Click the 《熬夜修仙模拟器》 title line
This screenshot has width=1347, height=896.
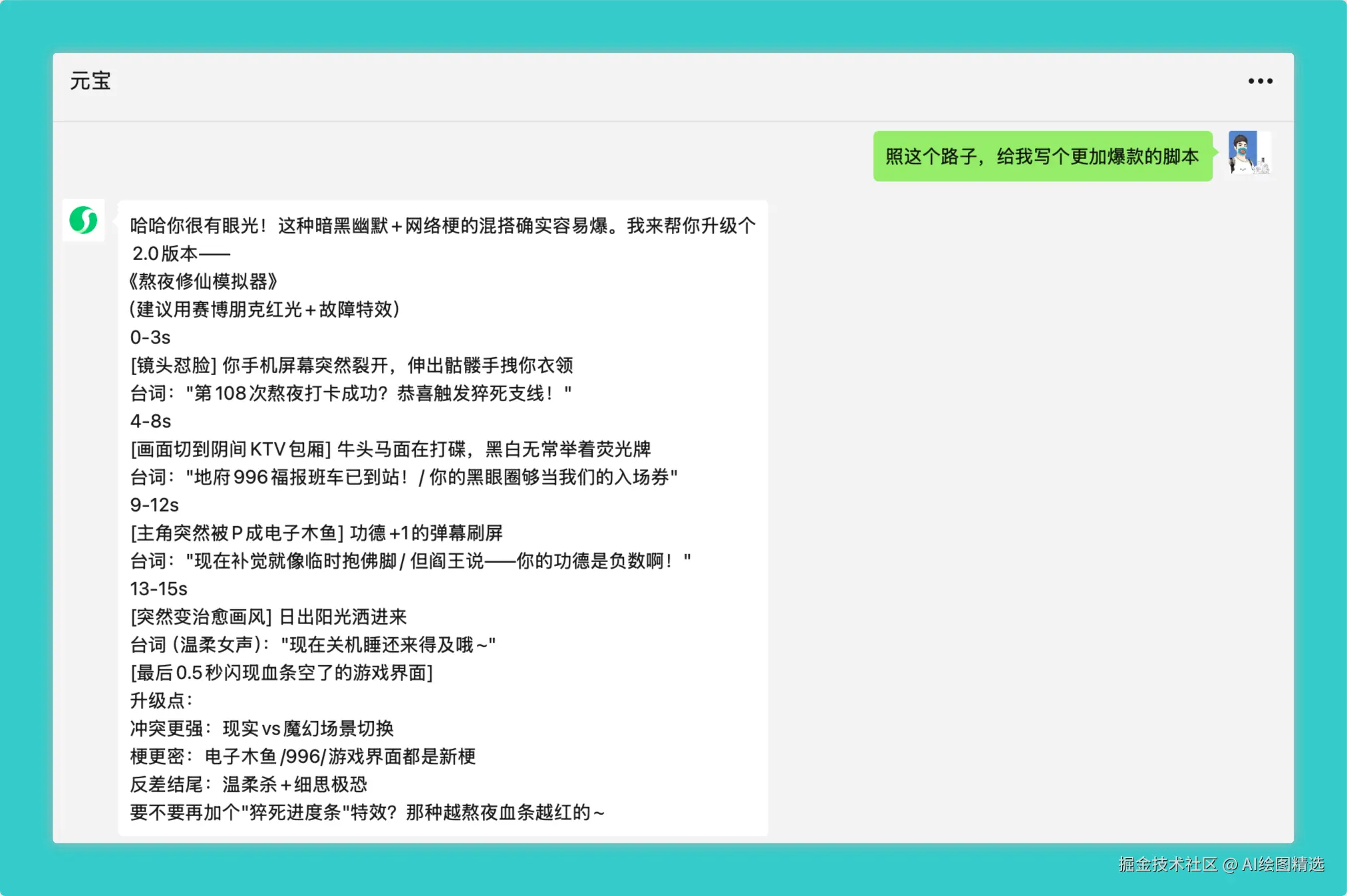(x=203, y=281)
